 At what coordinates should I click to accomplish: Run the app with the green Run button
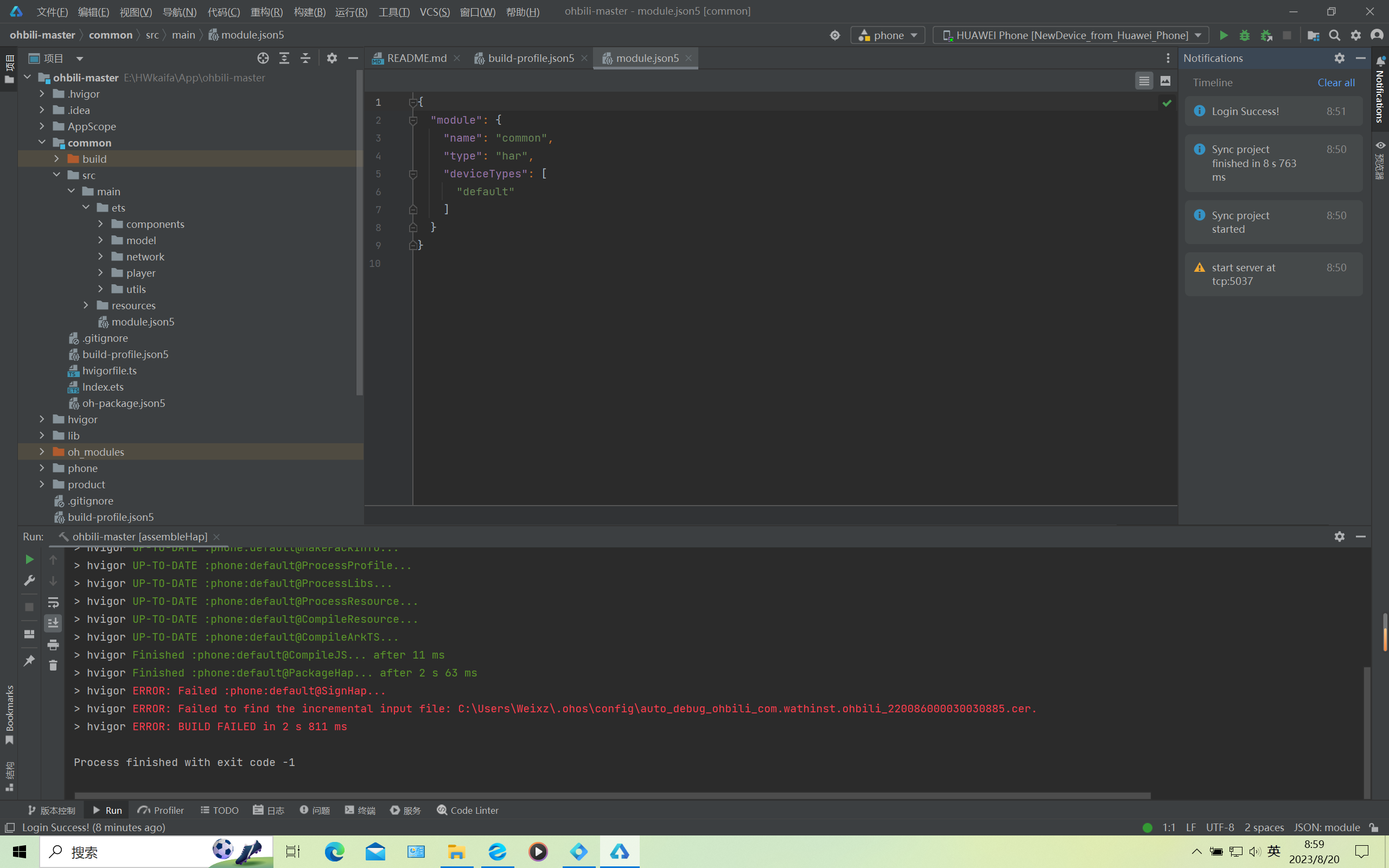(x=1223, y=36)
